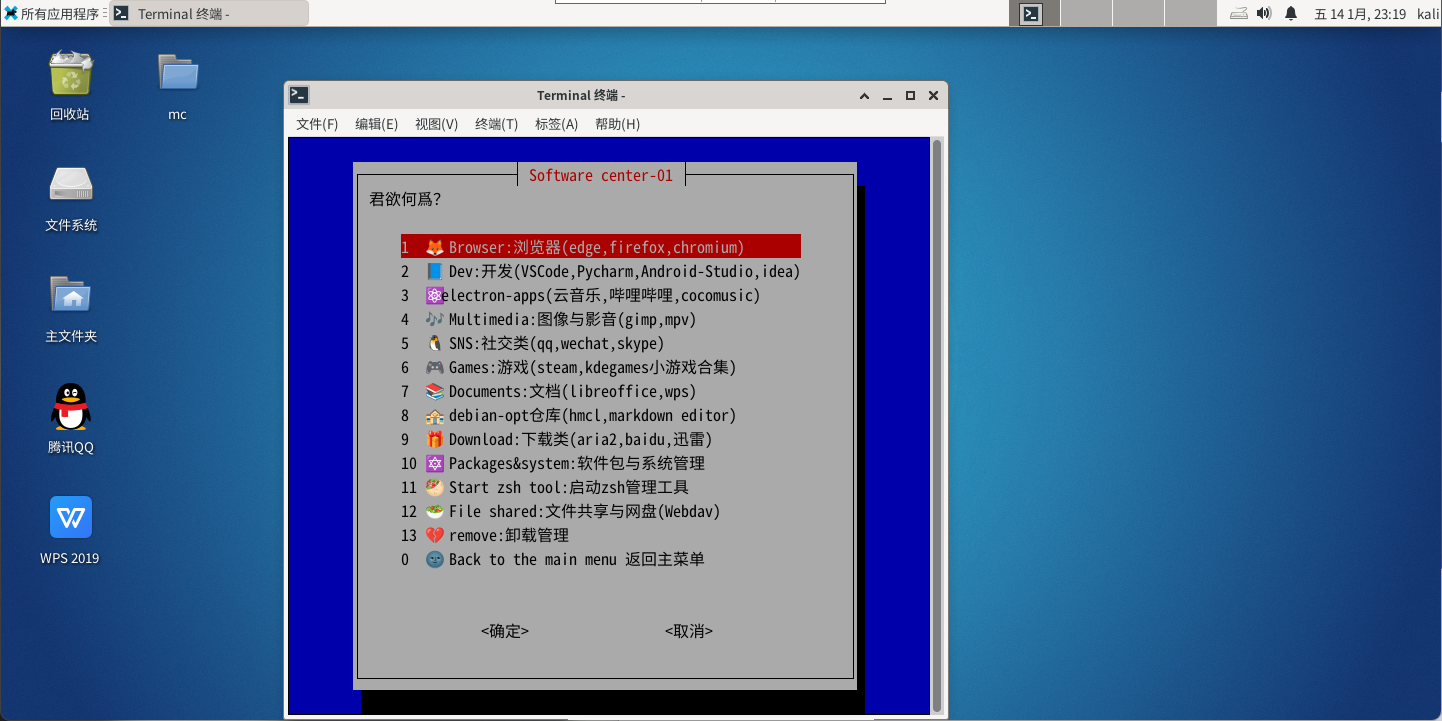Open the 文件(F) menu

pos(317,124)
